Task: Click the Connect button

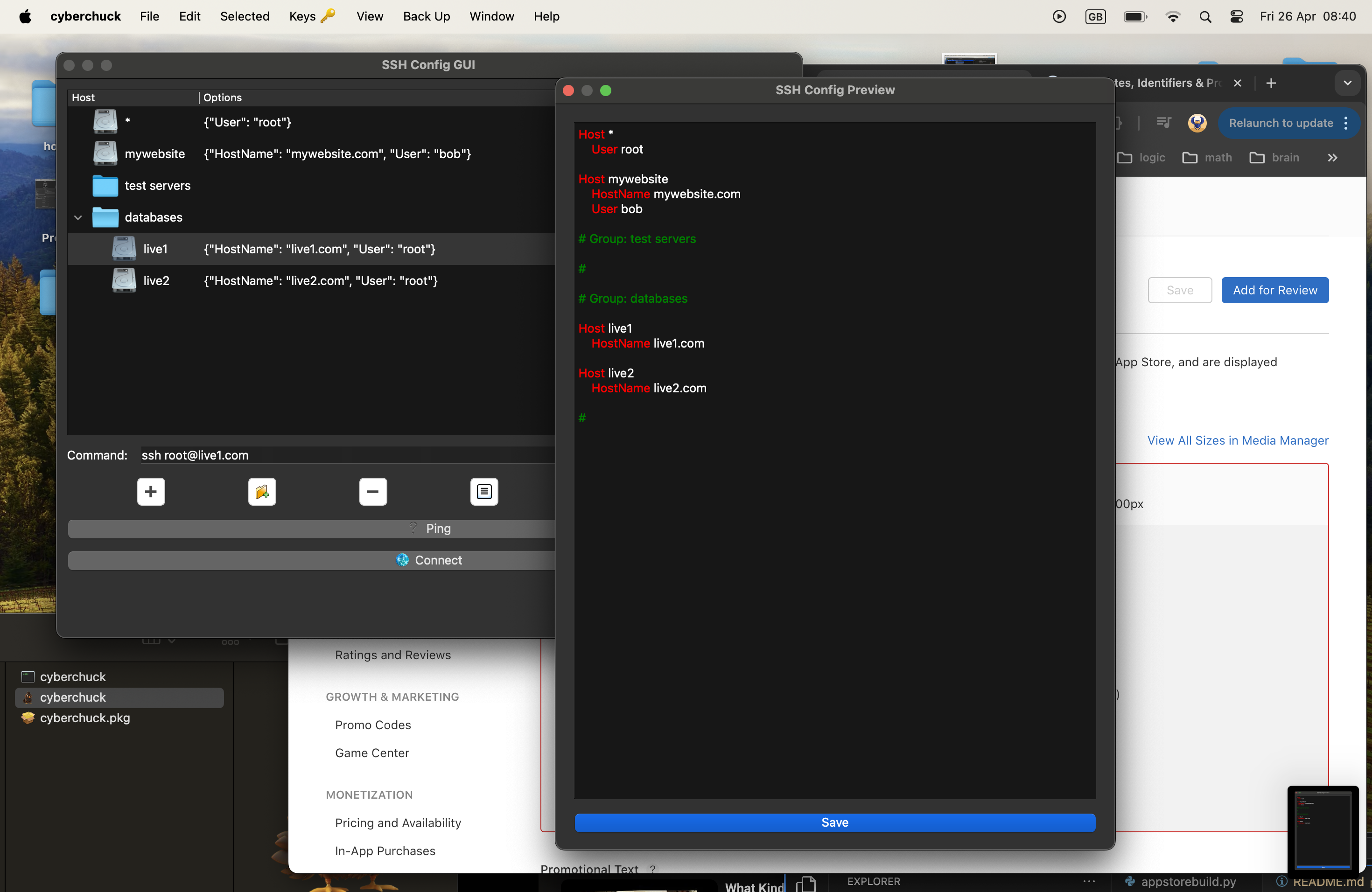Action: tap(311, 560)
